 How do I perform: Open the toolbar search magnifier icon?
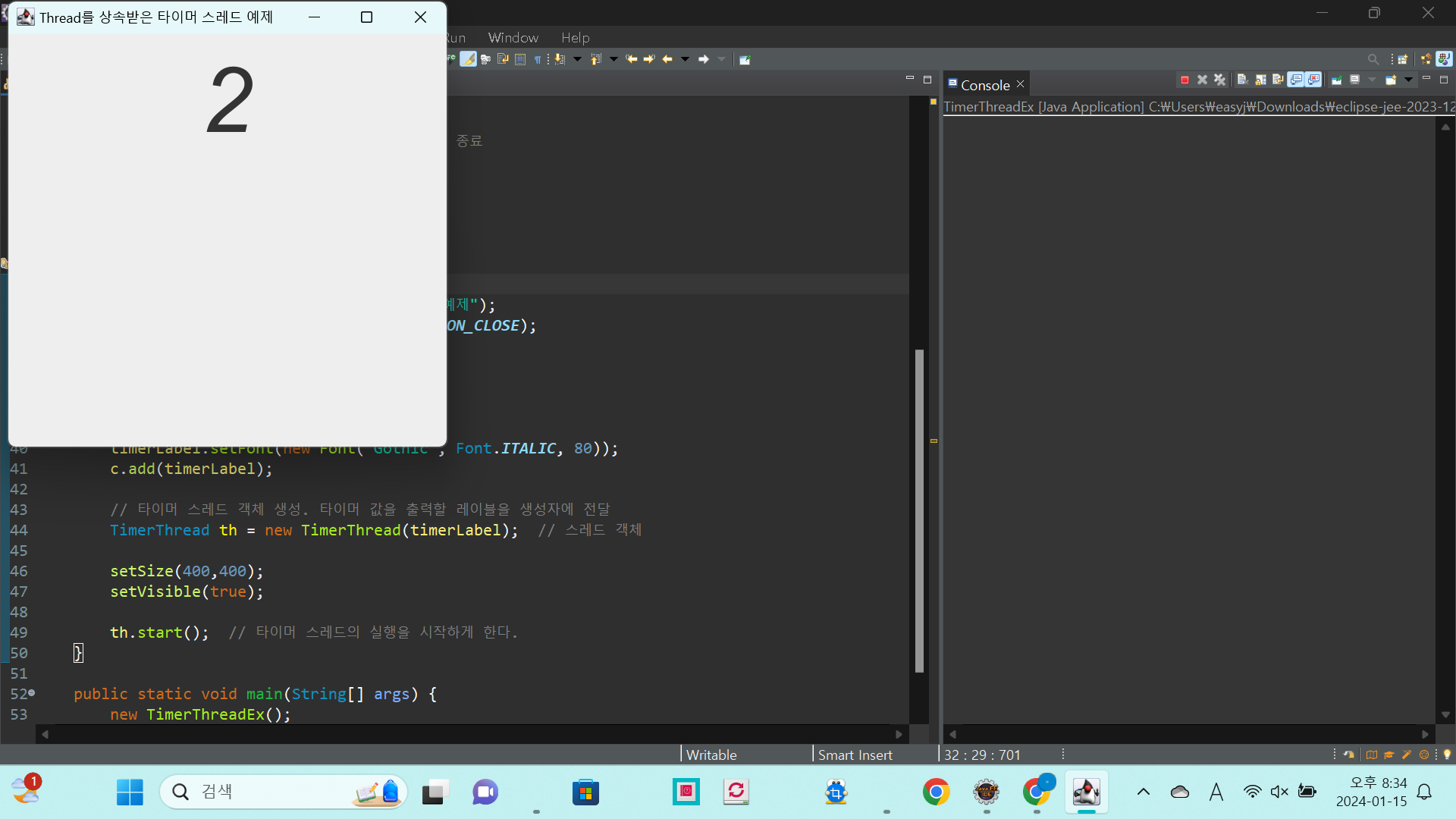tap(1373, 59)
